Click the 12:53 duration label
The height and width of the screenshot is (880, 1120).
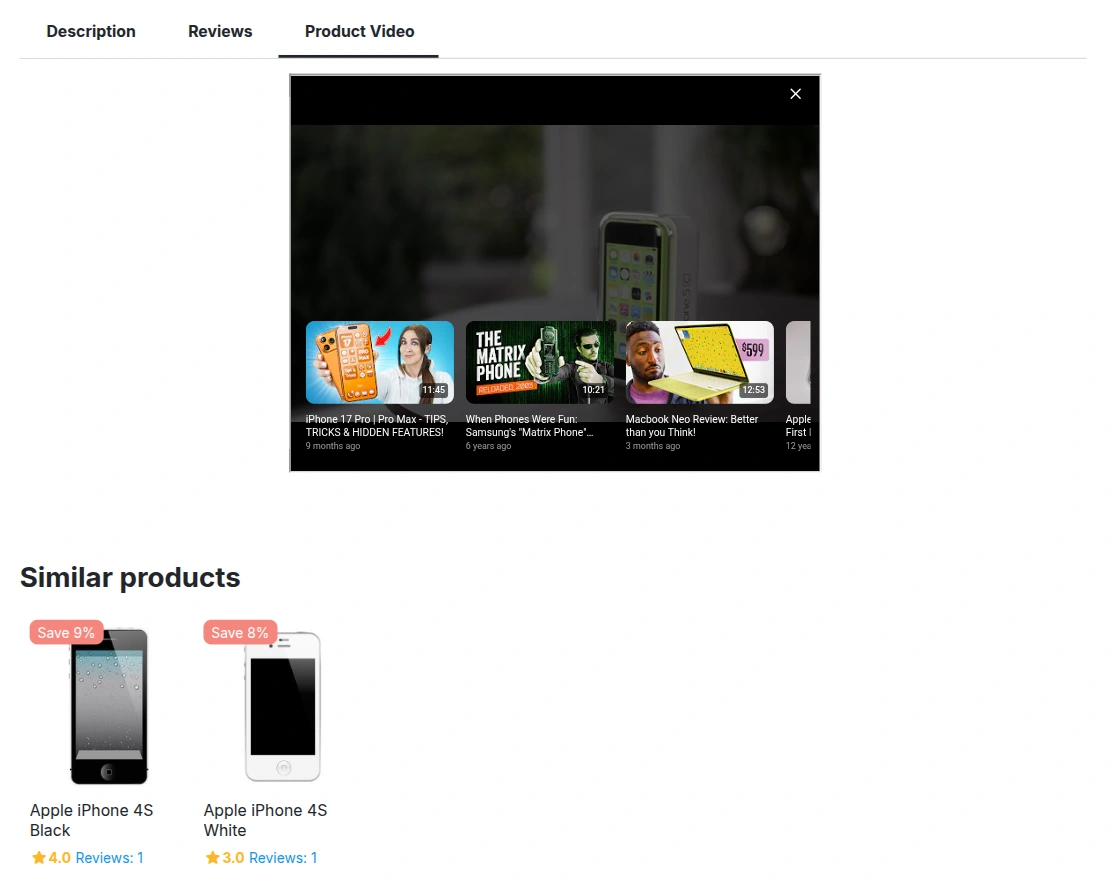tap(753, 390)
